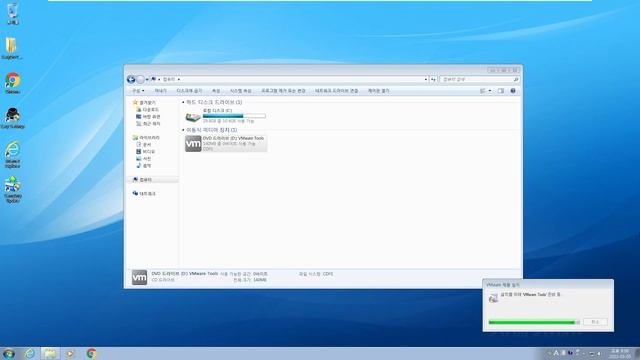Click Eject (꺼내기) in the toolbar

click(x=160, y=91)
